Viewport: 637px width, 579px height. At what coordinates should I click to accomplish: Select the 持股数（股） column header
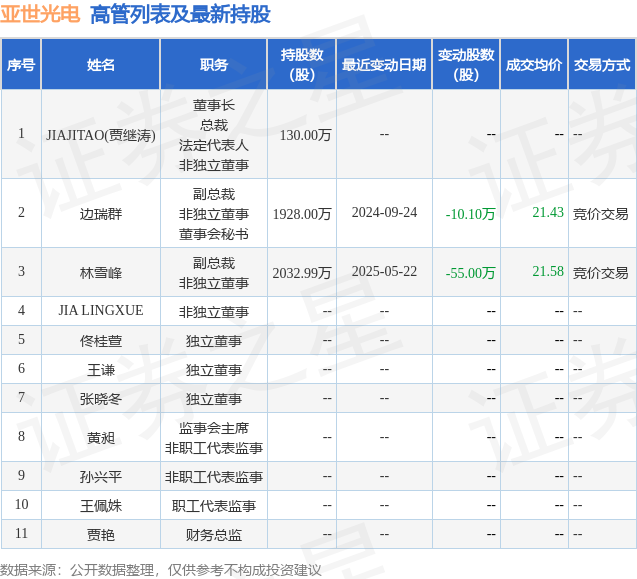click(x=301, y=65)
